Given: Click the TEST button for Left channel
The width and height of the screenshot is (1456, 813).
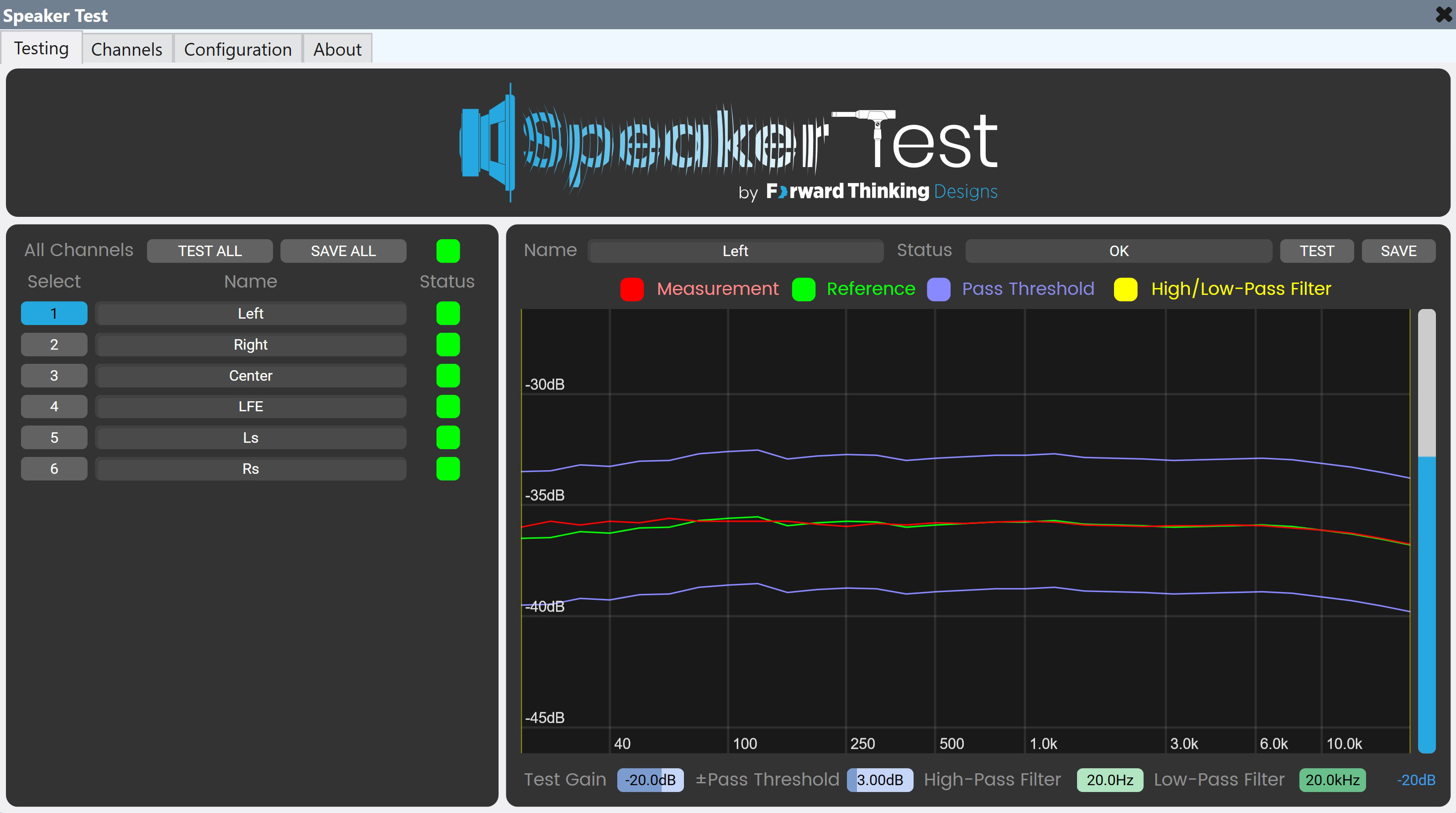Looking at the screenshot, I should tap(1316, 251).
